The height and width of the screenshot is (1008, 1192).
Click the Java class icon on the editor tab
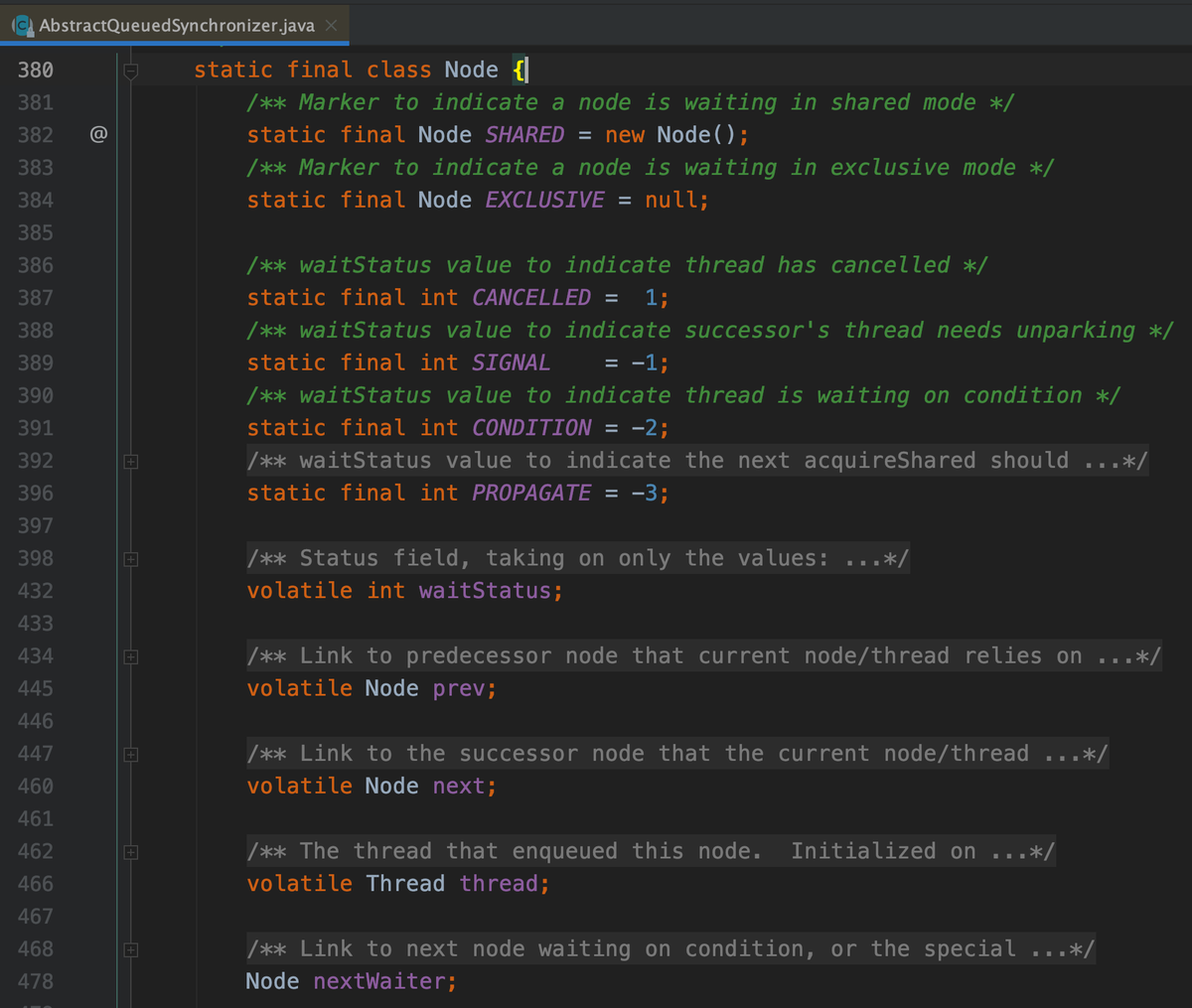[21, 25]
